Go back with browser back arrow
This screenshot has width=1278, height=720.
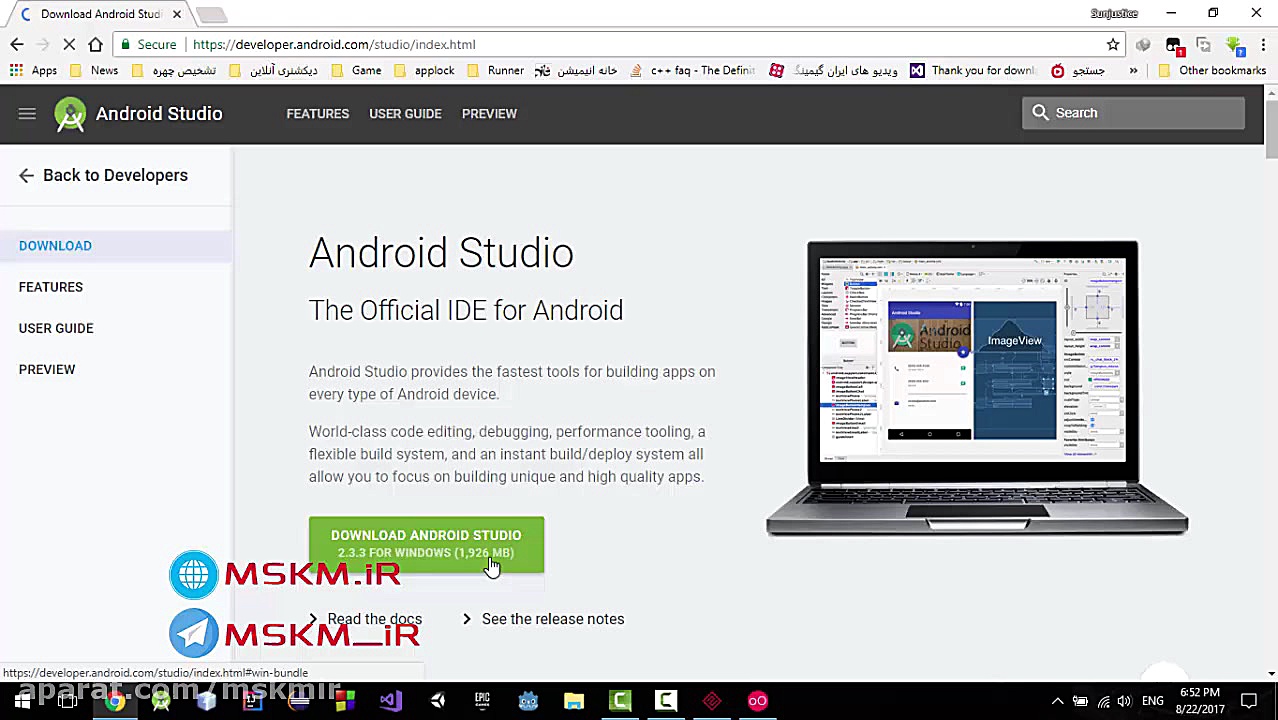[x=17, y=44]
